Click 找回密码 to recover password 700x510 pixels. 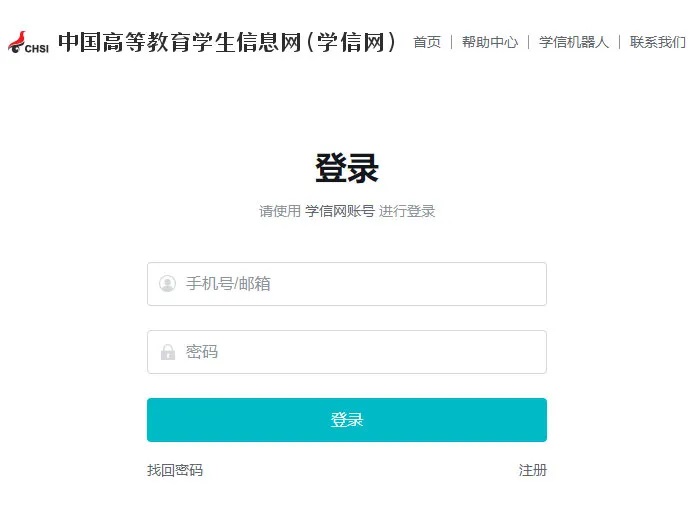point(175,470)
